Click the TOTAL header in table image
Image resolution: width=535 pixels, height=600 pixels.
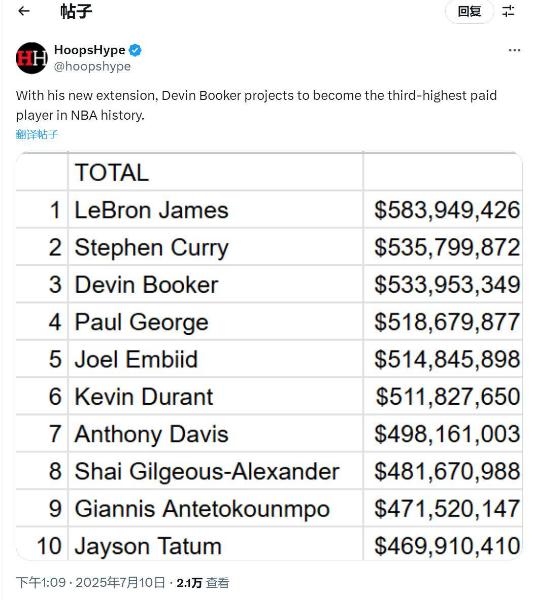point(112,173)
